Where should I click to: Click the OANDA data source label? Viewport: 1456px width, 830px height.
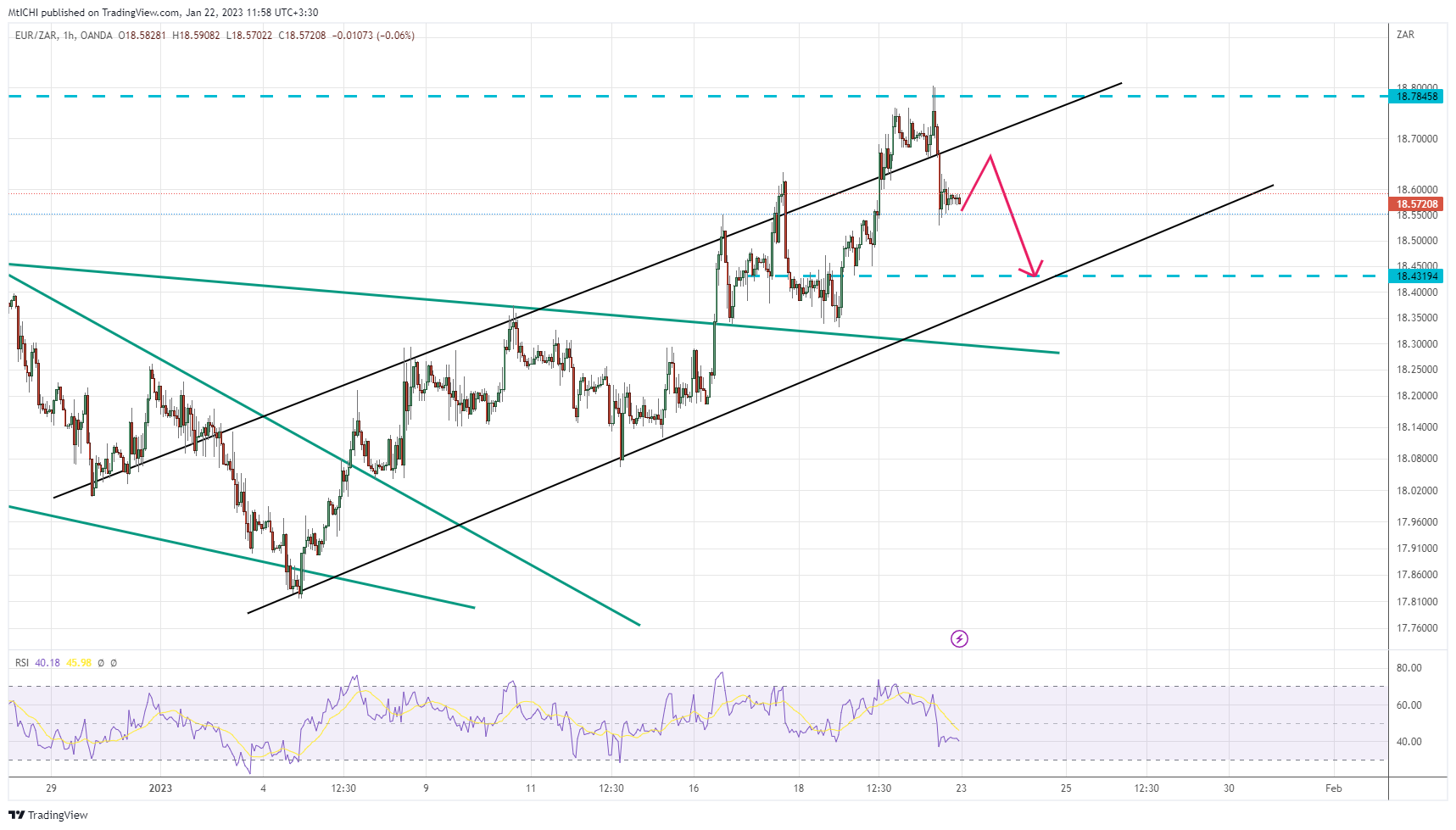pos(97,36)
